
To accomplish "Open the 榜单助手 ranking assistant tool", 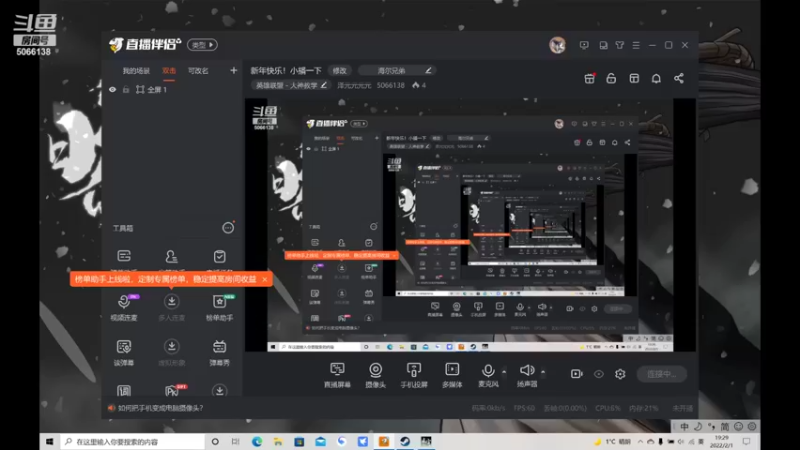I will point(219,307).
